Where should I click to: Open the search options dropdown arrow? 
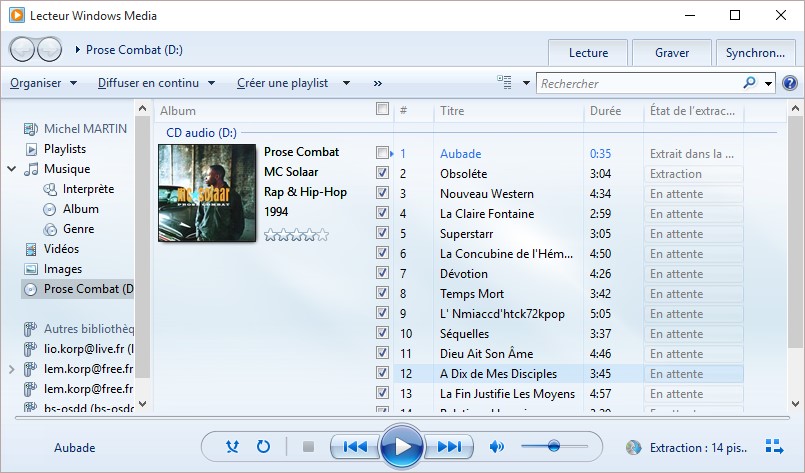coord(769,83)
